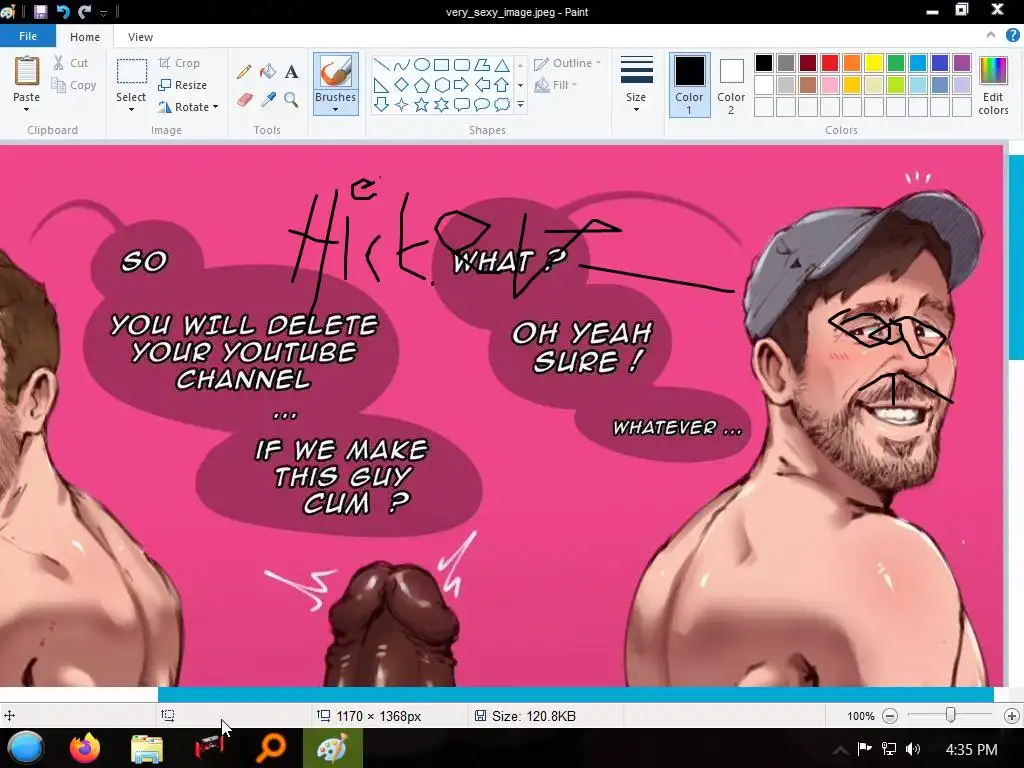Click Cut in the Clipboard group
The height and width of the screenshot is (768, 1024).
click(71, 63)
